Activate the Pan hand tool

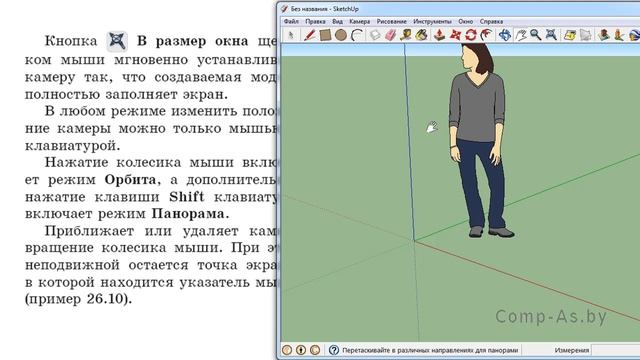[520, 35]
